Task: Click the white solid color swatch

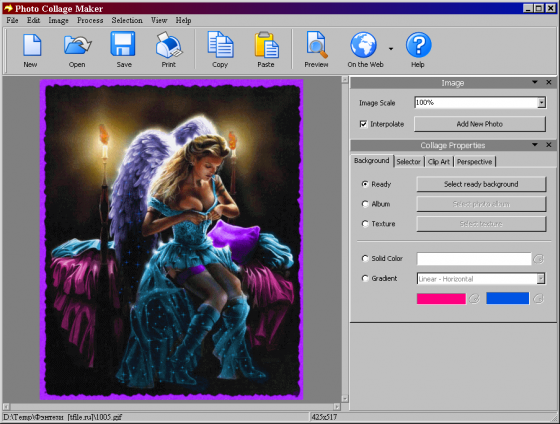Action: (x=474, y=259)
